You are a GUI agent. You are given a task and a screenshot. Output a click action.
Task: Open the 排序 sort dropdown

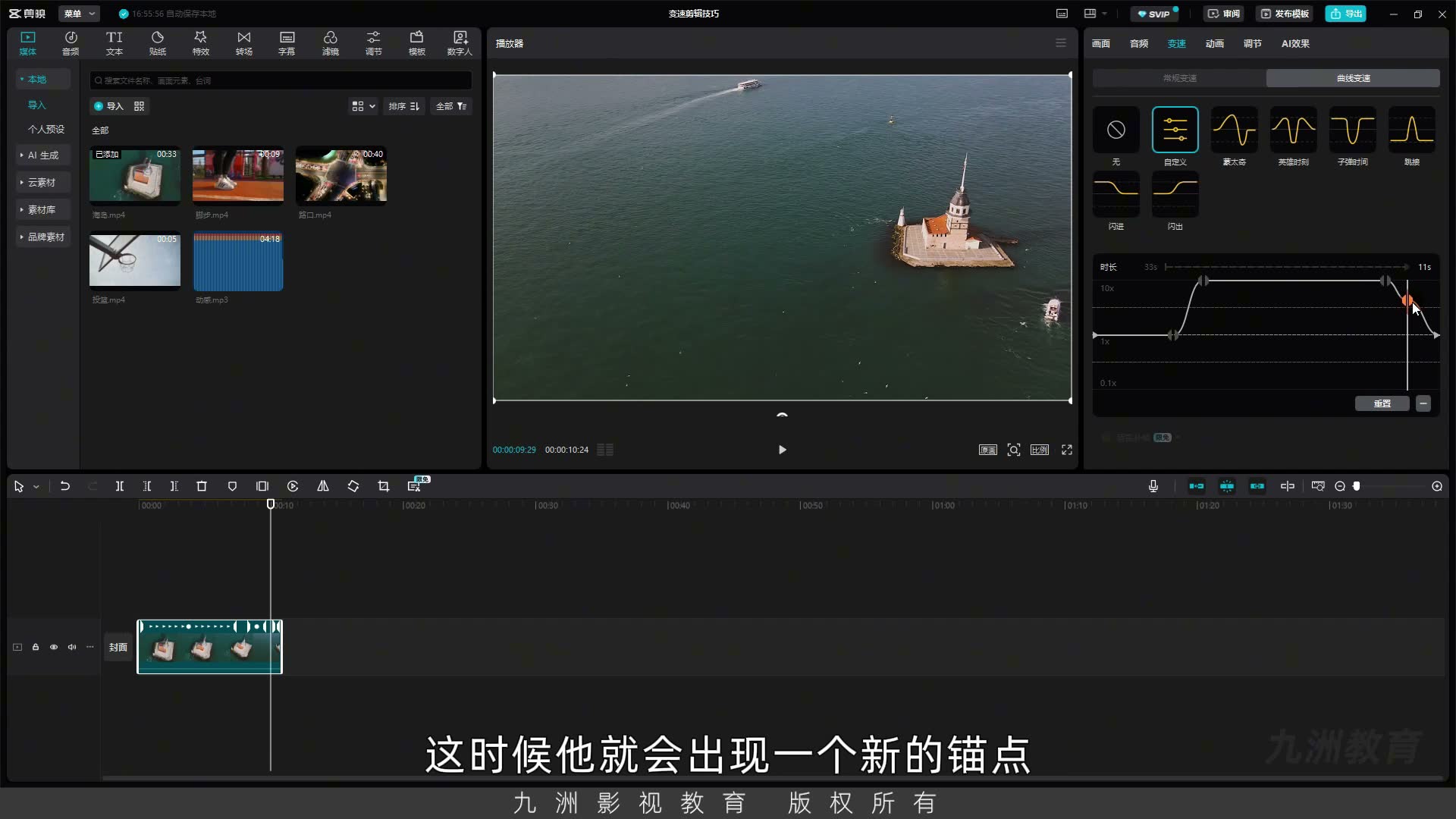(404, 106)
